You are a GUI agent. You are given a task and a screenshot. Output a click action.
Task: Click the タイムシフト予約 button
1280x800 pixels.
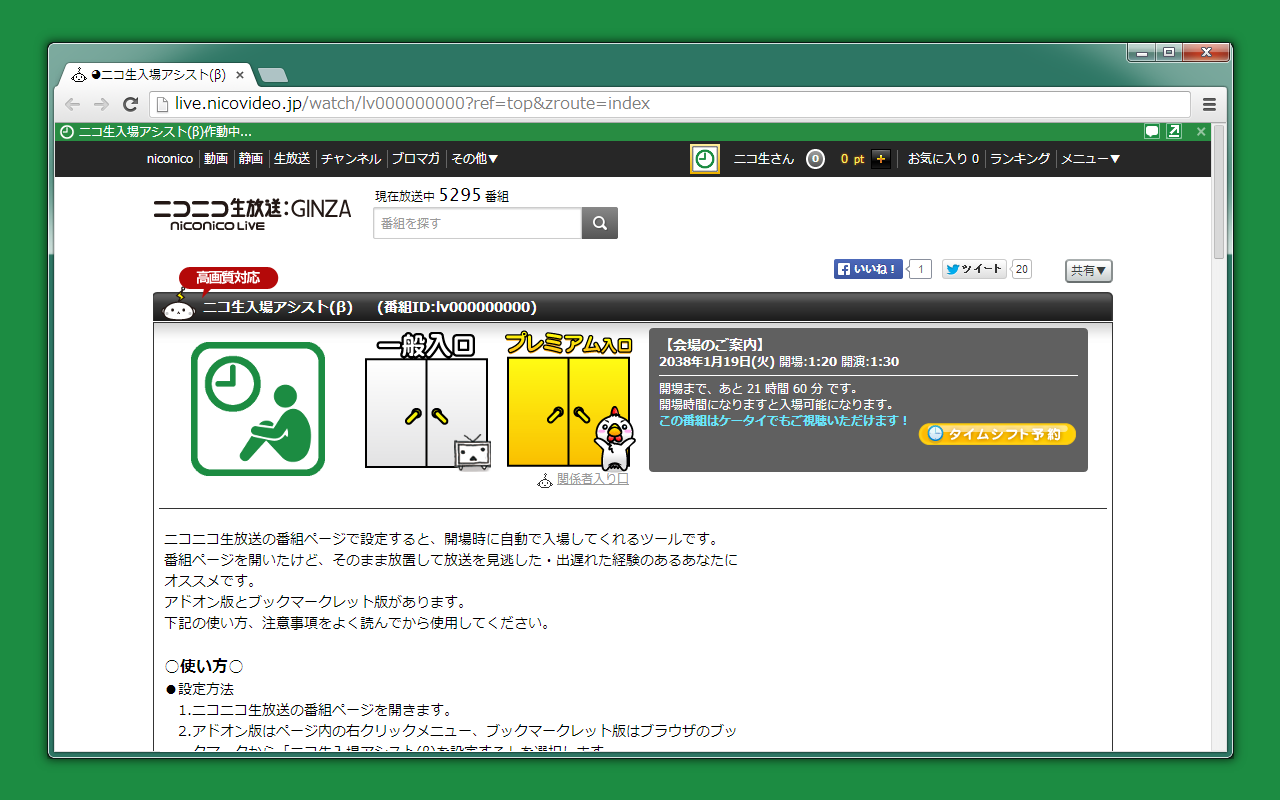click(997, 434)
